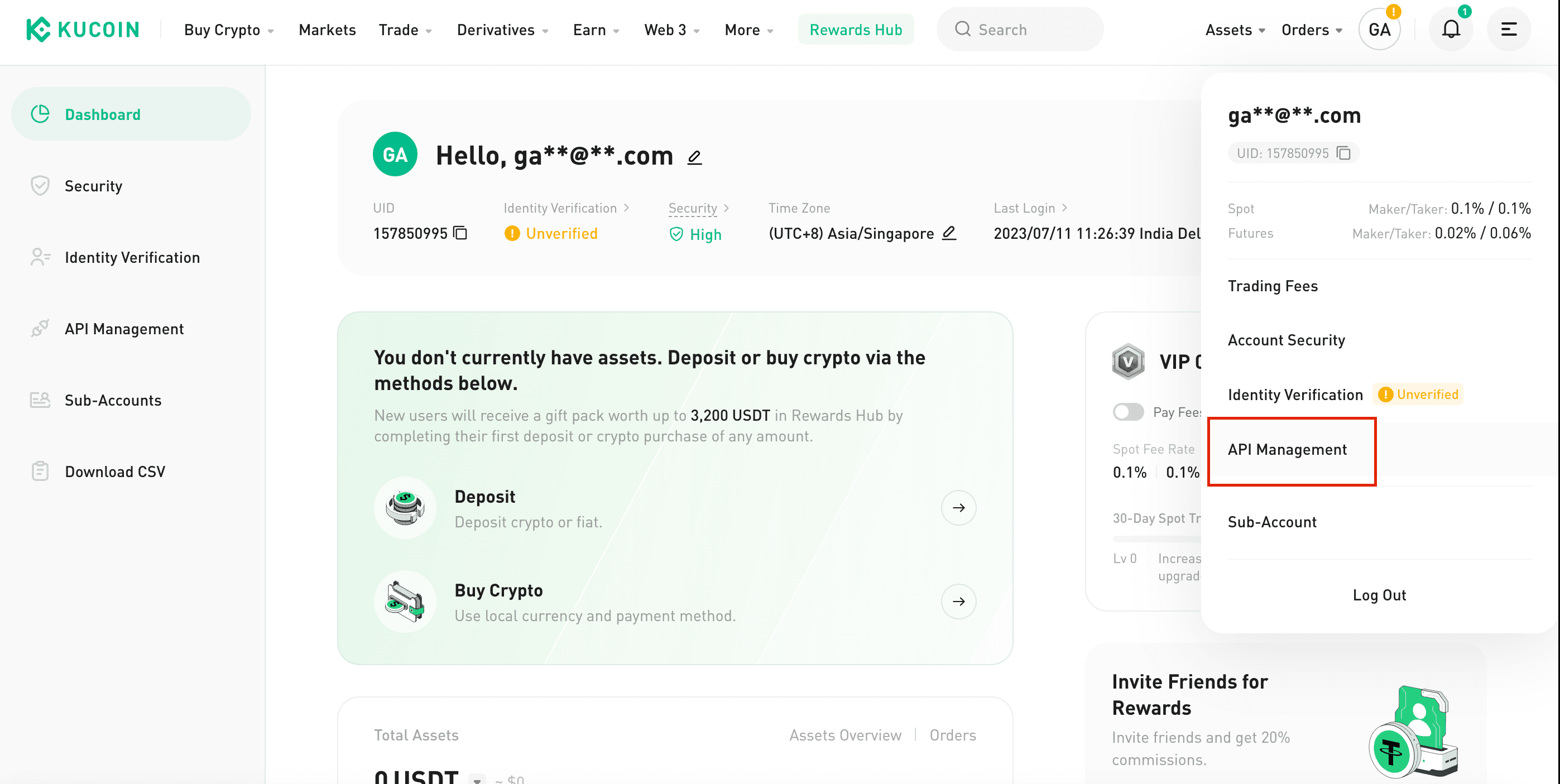Image resolution: width=1560 pixels, height=784 pixels.
Task: Open the API Management page from sidebar
Action: pyautogui.click(x=131, y=328)
